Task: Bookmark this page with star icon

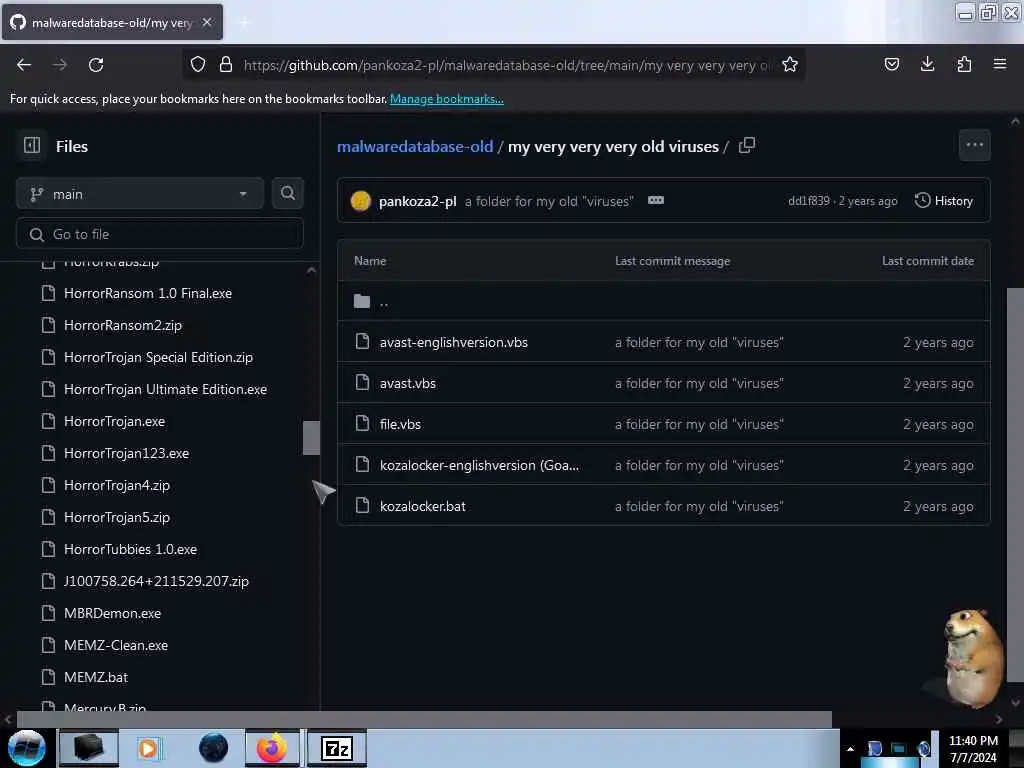Action: [x=790, y=64]
